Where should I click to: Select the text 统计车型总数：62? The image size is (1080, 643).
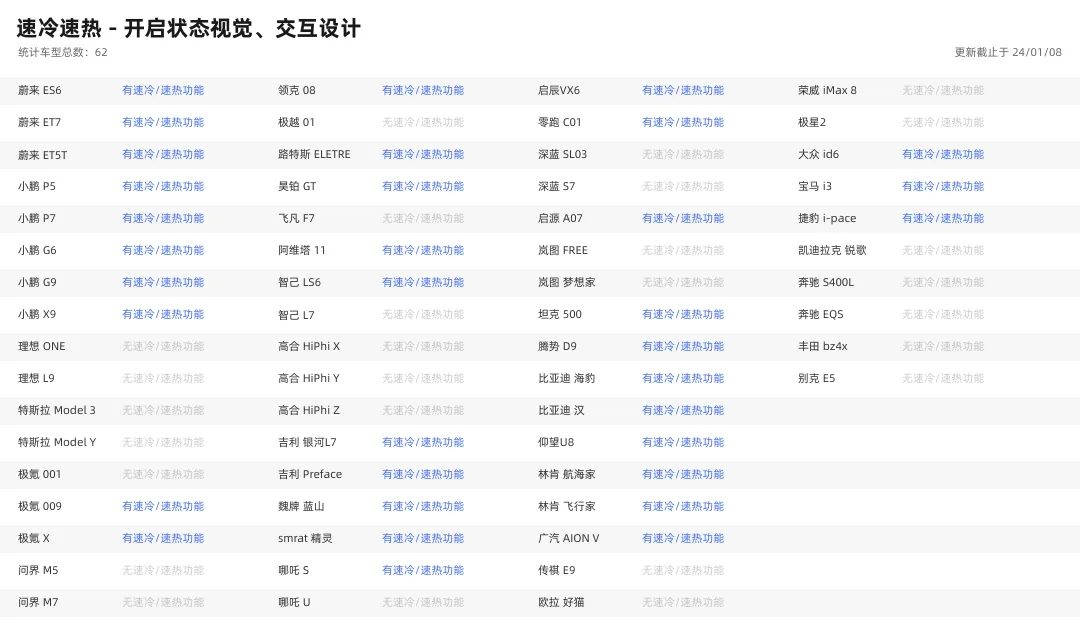[x=63, y=52]
